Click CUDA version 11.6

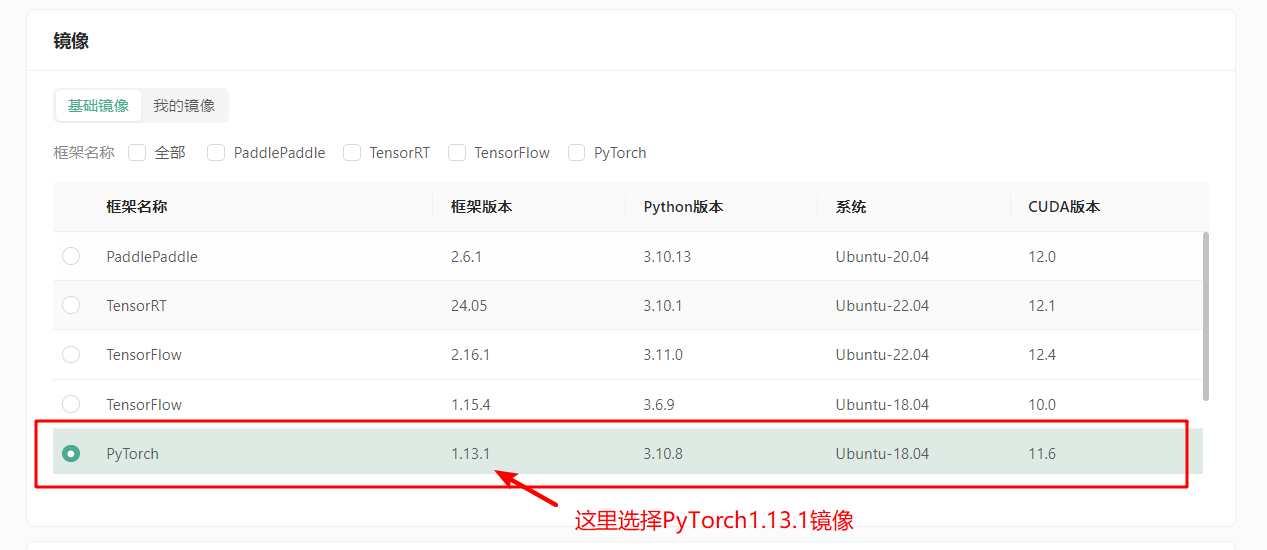pyautogui.click(x=1042, y=454)
